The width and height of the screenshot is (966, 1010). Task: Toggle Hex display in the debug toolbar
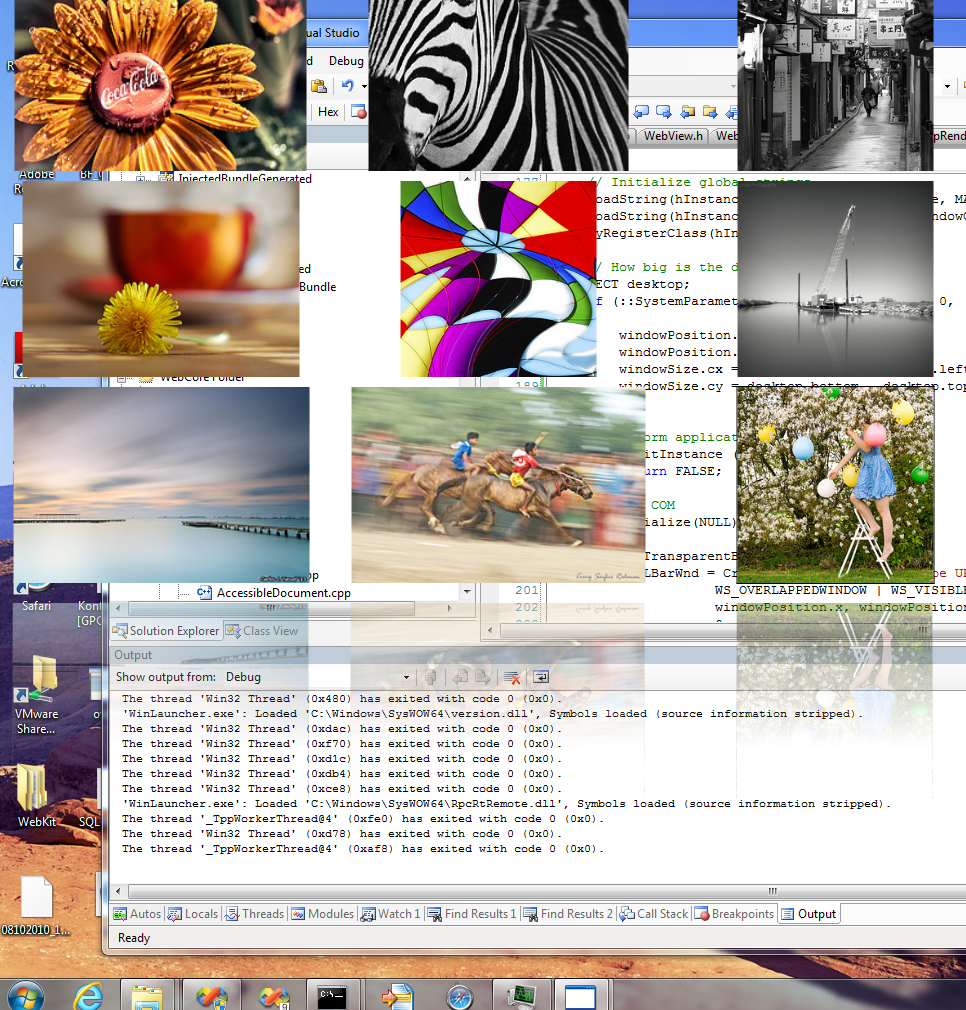[328, 112]
